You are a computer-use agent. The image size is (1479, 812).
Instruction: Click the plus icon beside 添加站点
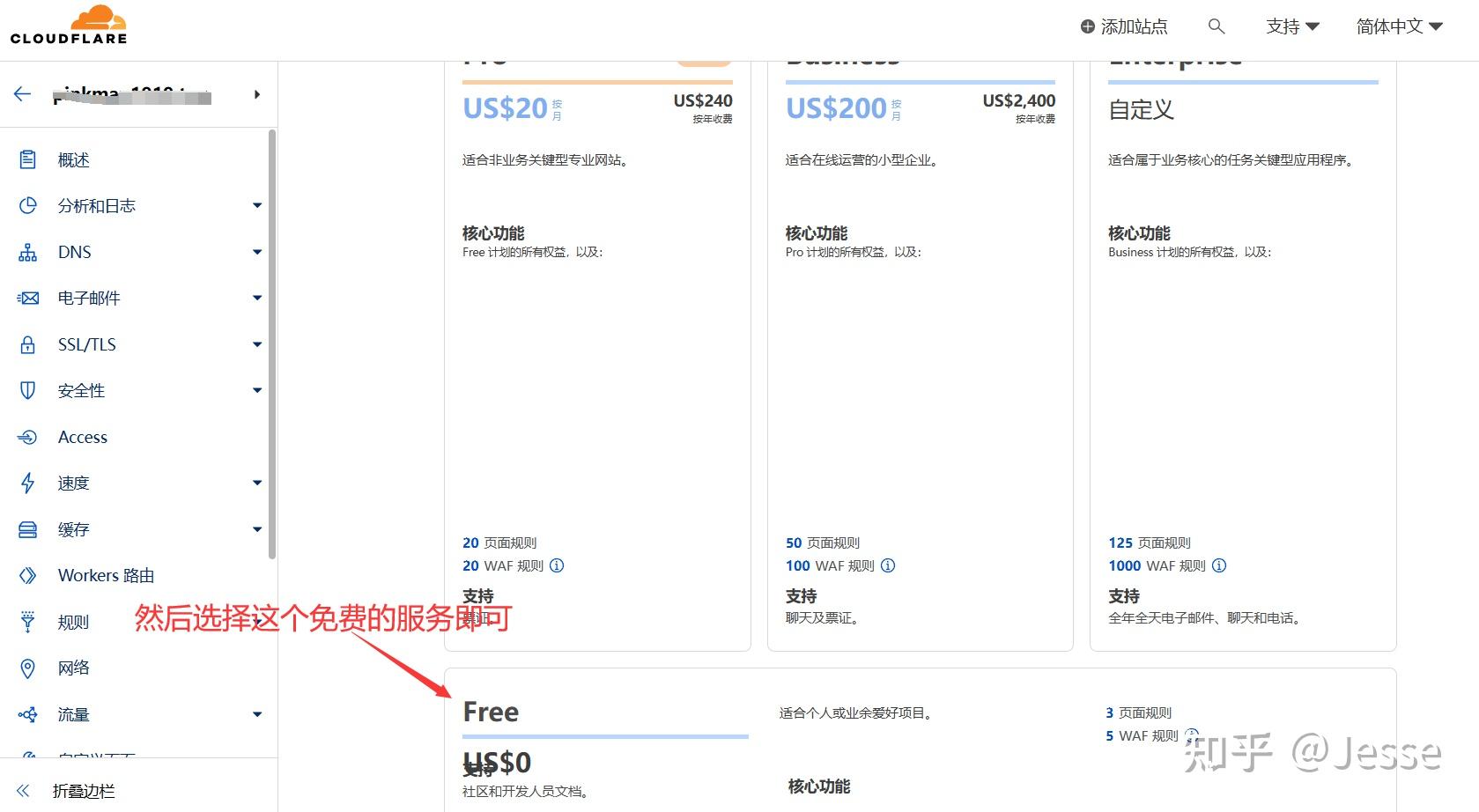point(1088,26)
